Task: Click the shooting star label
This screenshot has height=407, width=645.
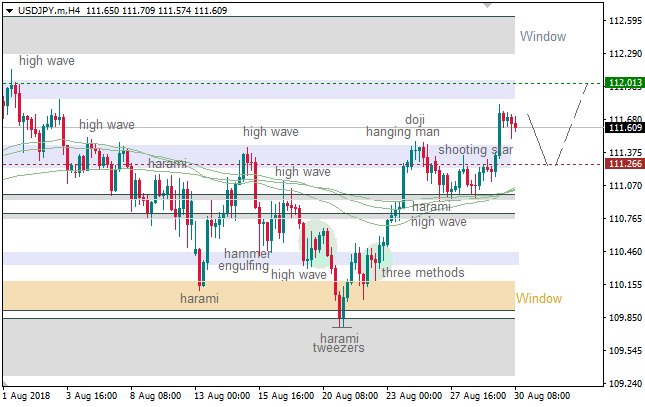Action: click(475, 150)
